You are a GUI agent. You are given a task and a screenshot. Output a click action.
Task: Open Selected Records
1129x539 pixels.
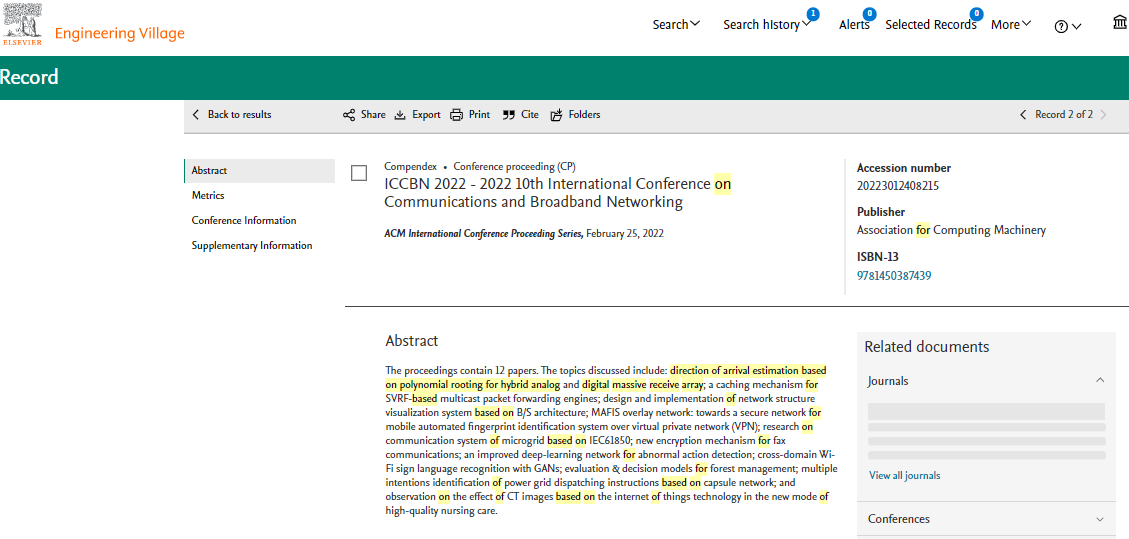(930, 25)
